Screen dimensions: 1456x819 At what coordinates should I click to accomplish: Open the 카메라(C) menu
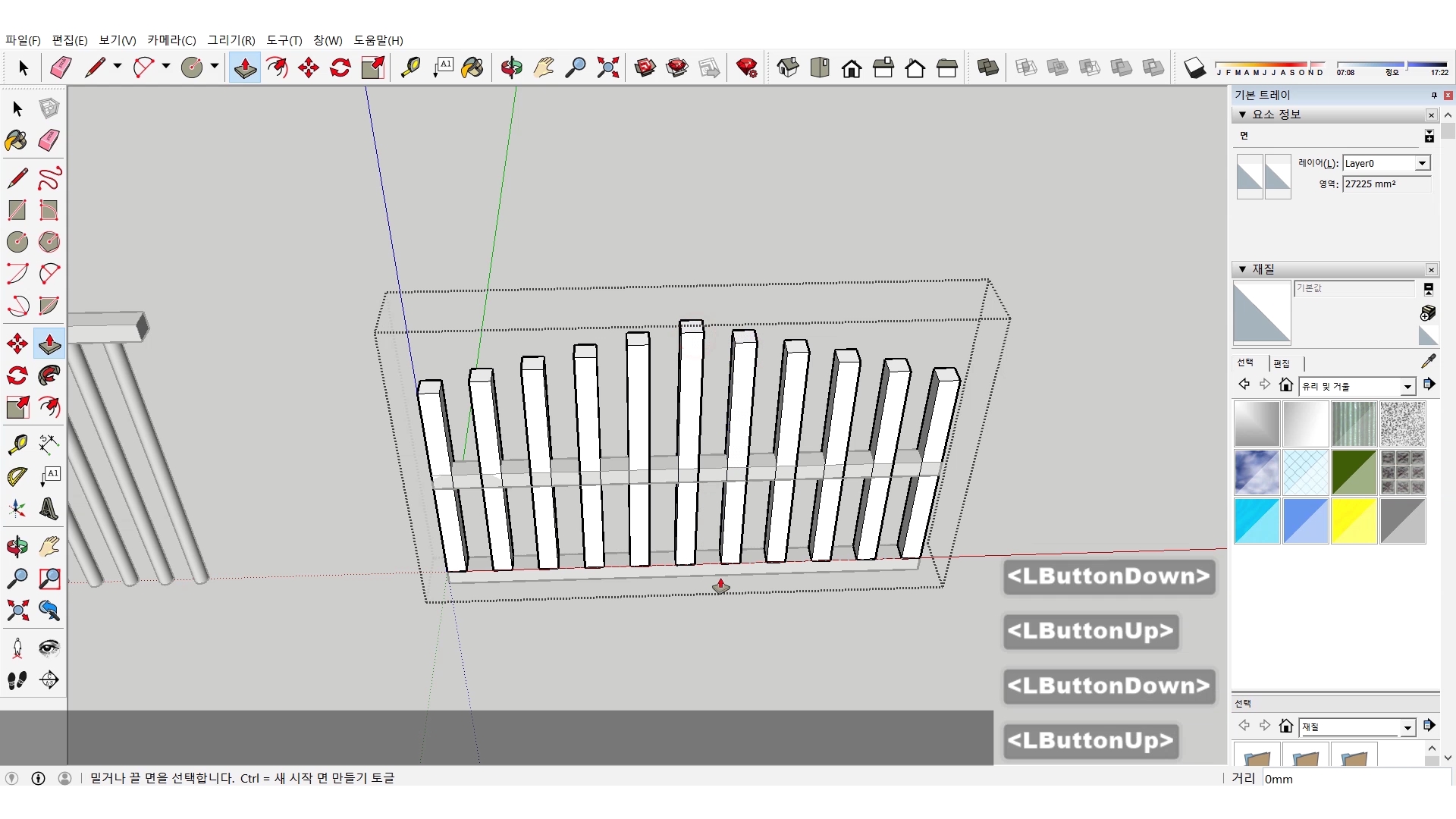pyautogui.click(x=171, y=40)
